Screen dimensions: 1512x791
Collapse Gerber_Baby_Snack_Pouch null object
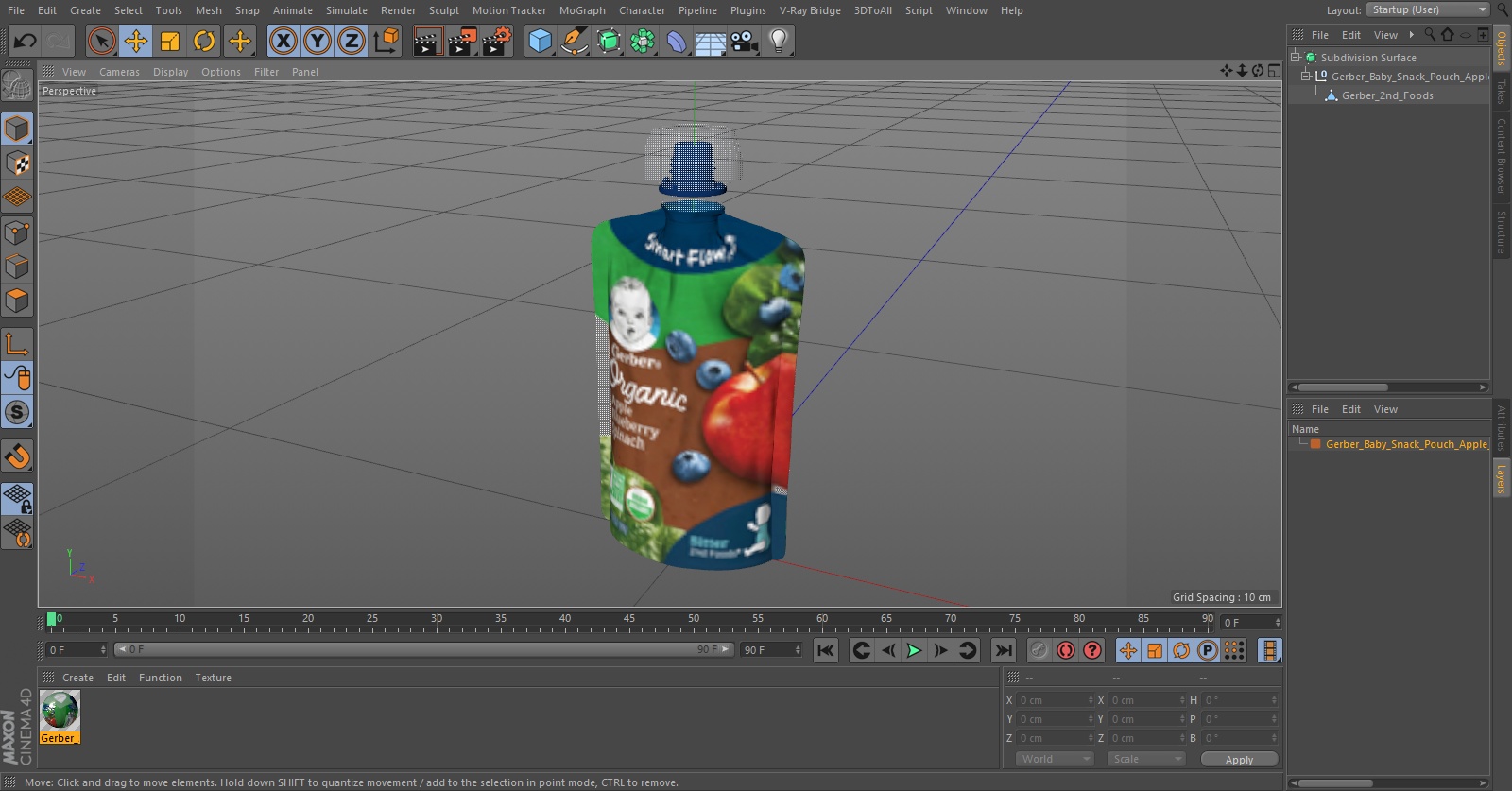click(x=1306, y=76)
